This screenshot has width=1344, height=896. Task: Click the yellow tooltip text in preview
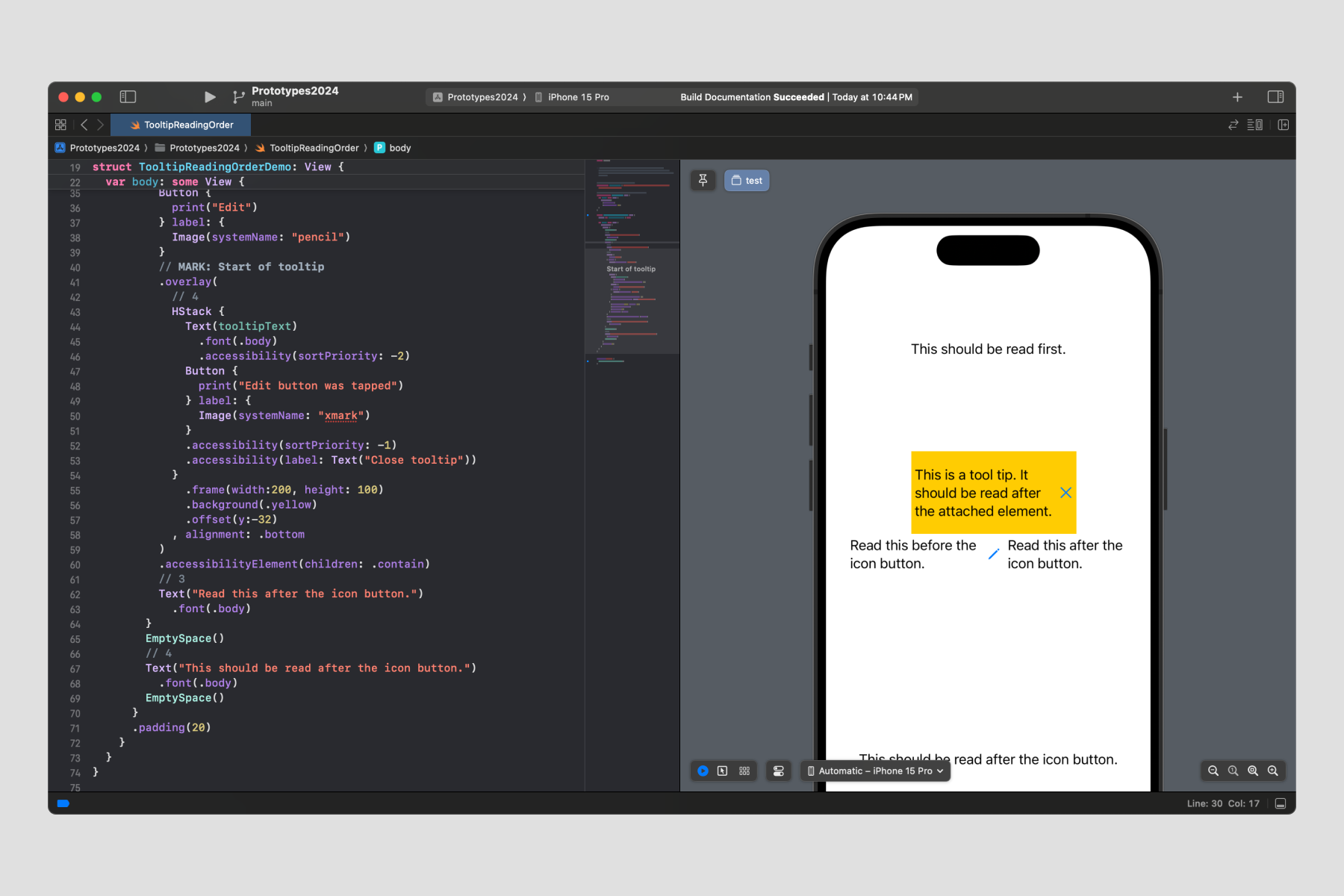(983, 493)
